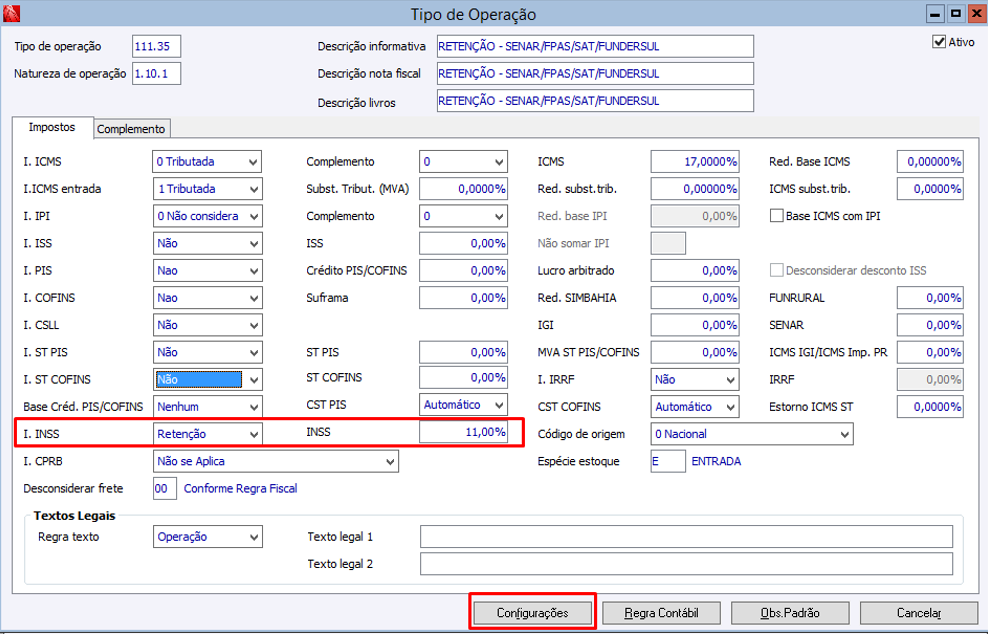Click the Texto legal 2 field
988x635 pixels.
point(686,564)
